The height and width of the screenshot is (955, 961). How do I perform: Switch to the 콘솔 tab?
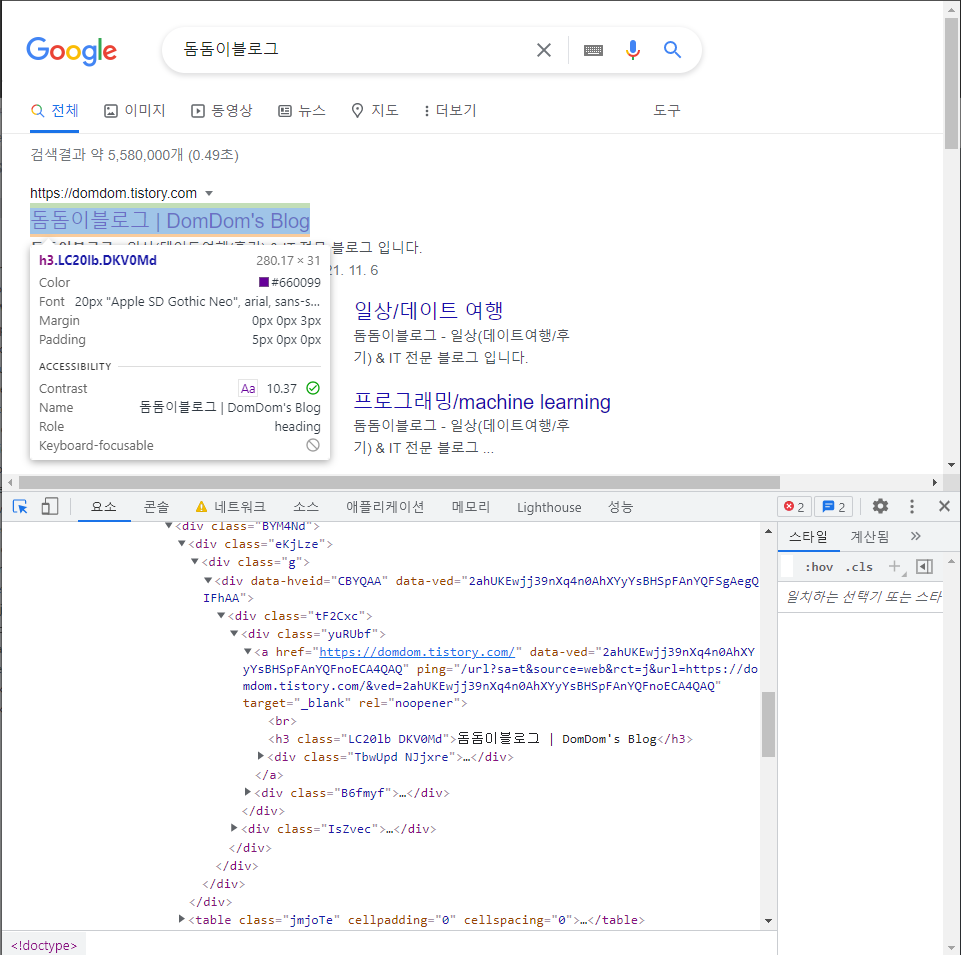click(156, 507)
